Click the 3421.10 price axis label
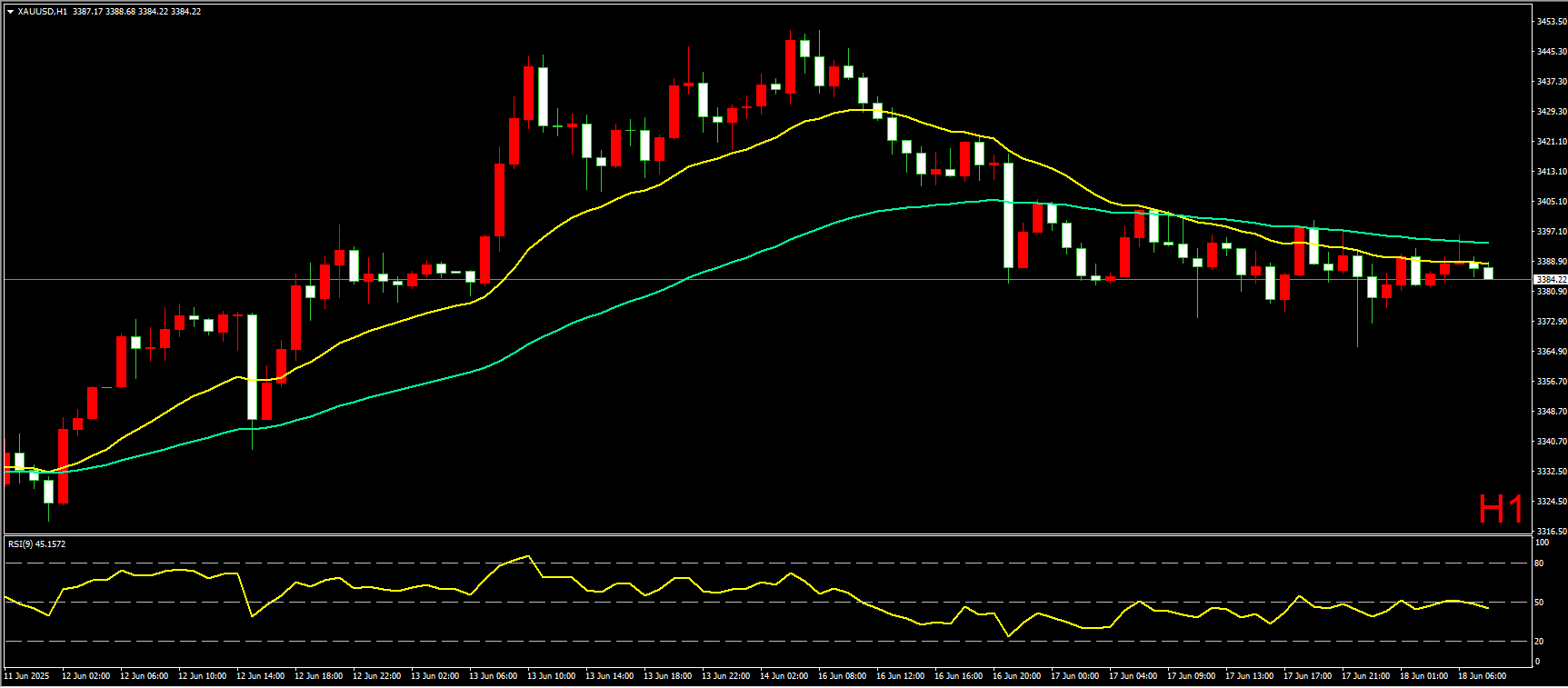Screen dimensions: 1568x688 1551,141
